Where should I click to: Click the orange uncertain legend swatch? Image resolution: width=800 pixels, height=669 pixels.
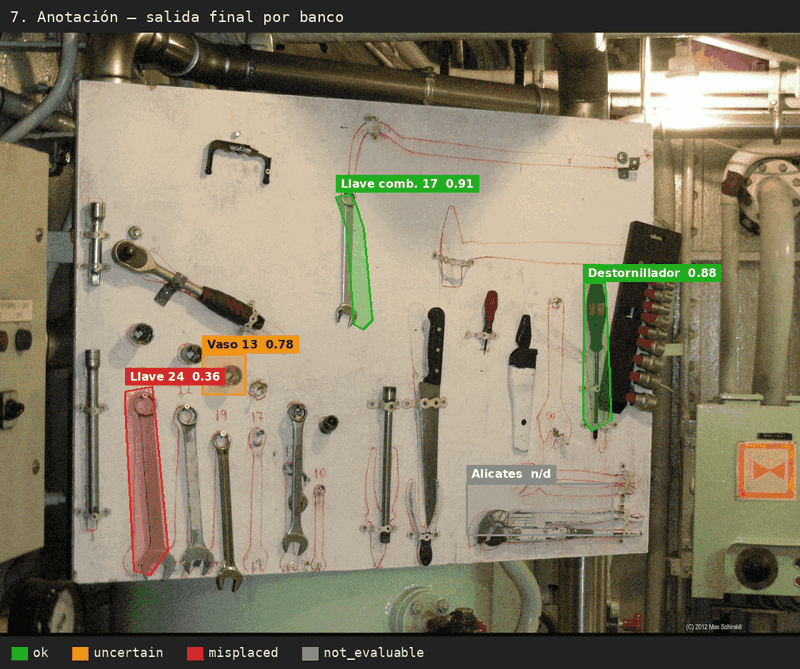(80, 653)
